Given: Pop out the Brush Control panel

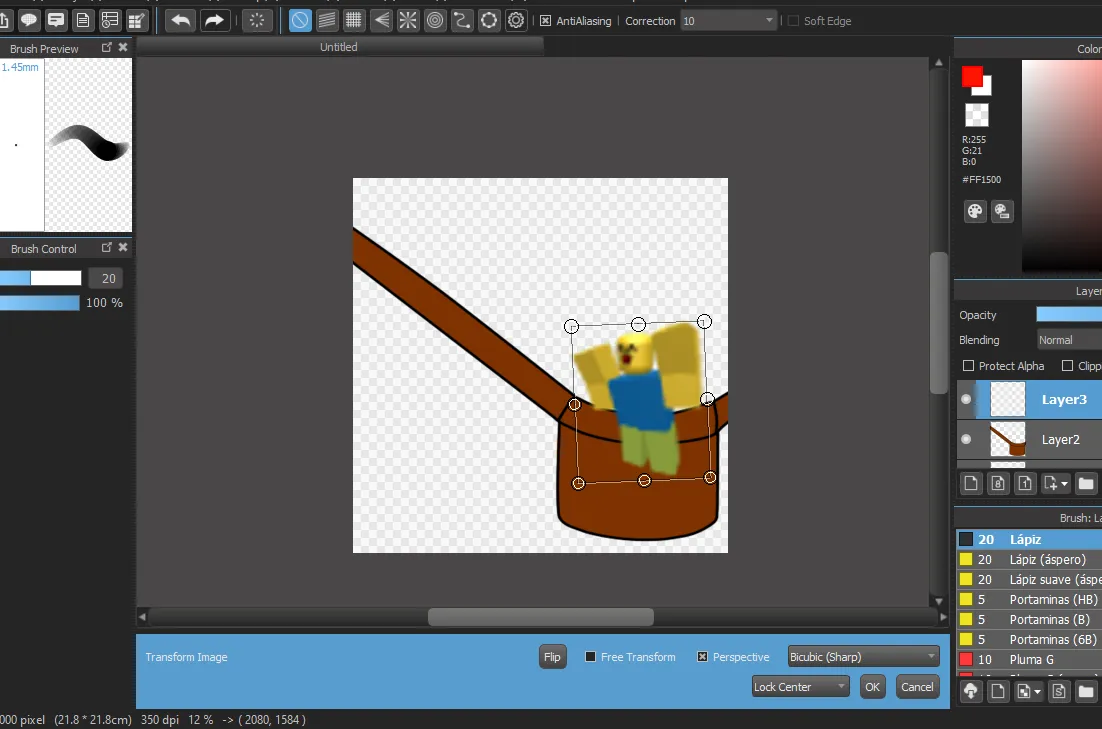Looking at the screenshot, I should tap(107, 247).
